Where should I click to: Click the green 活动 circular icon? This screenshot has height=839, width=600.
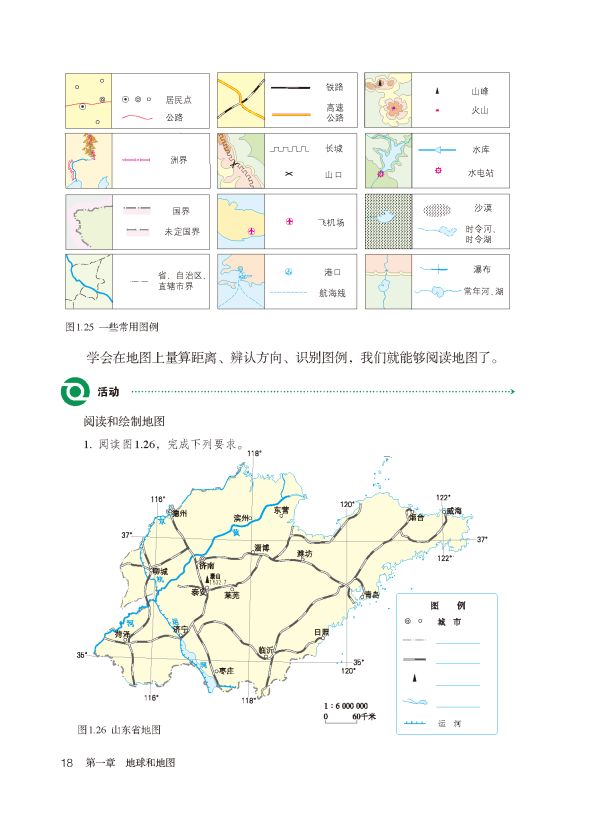tap(74, 392)
